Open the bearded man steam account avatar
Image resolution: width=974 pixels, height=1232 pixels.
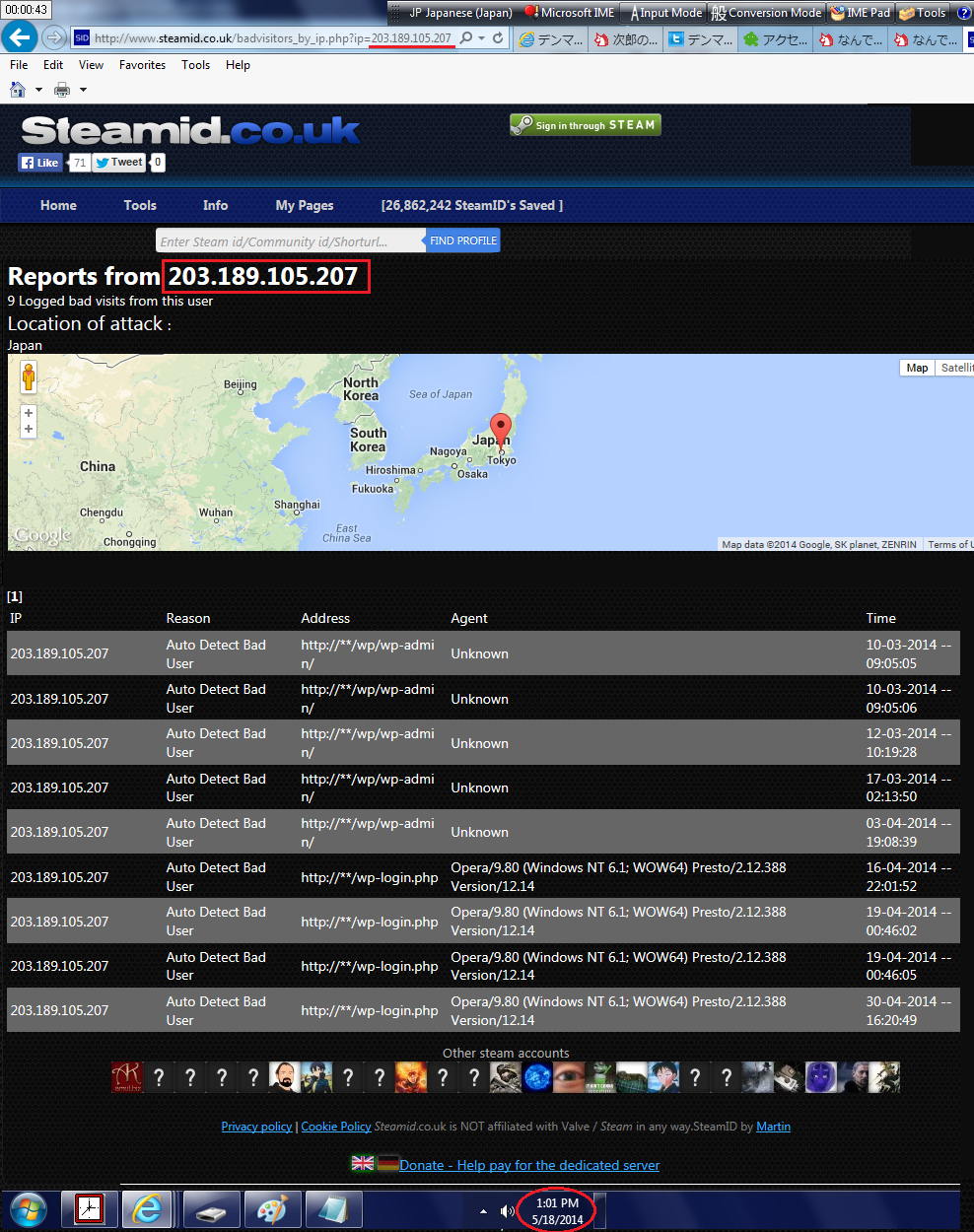click(285, 1077)
